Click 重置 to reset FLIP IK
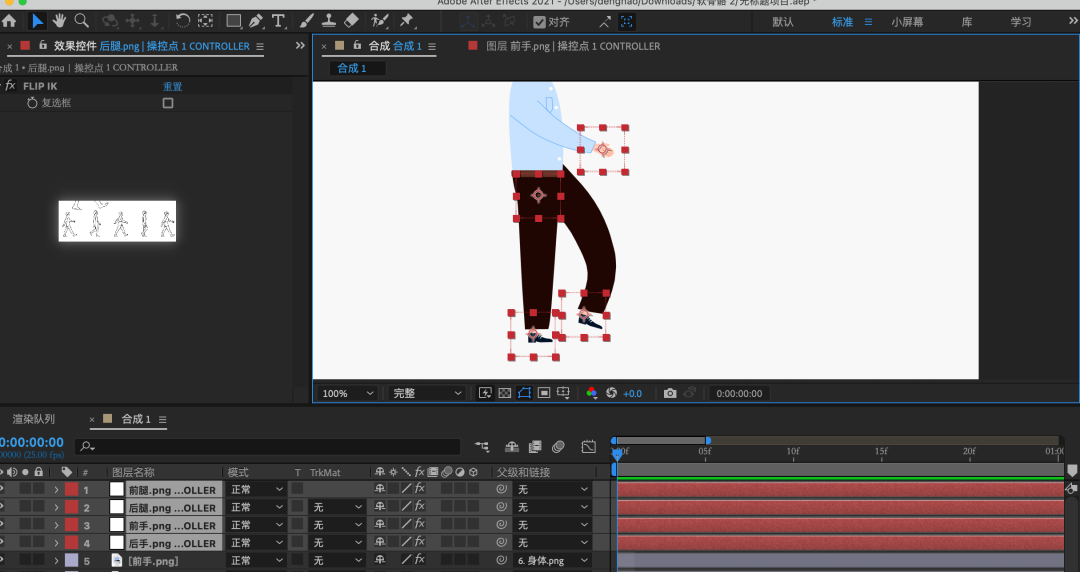1080x572 pixels. point(173,87)
